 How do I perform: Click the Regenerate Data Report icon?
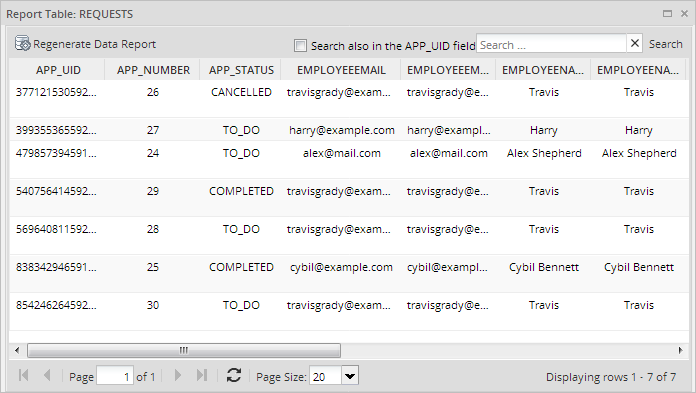coord(23,44)
